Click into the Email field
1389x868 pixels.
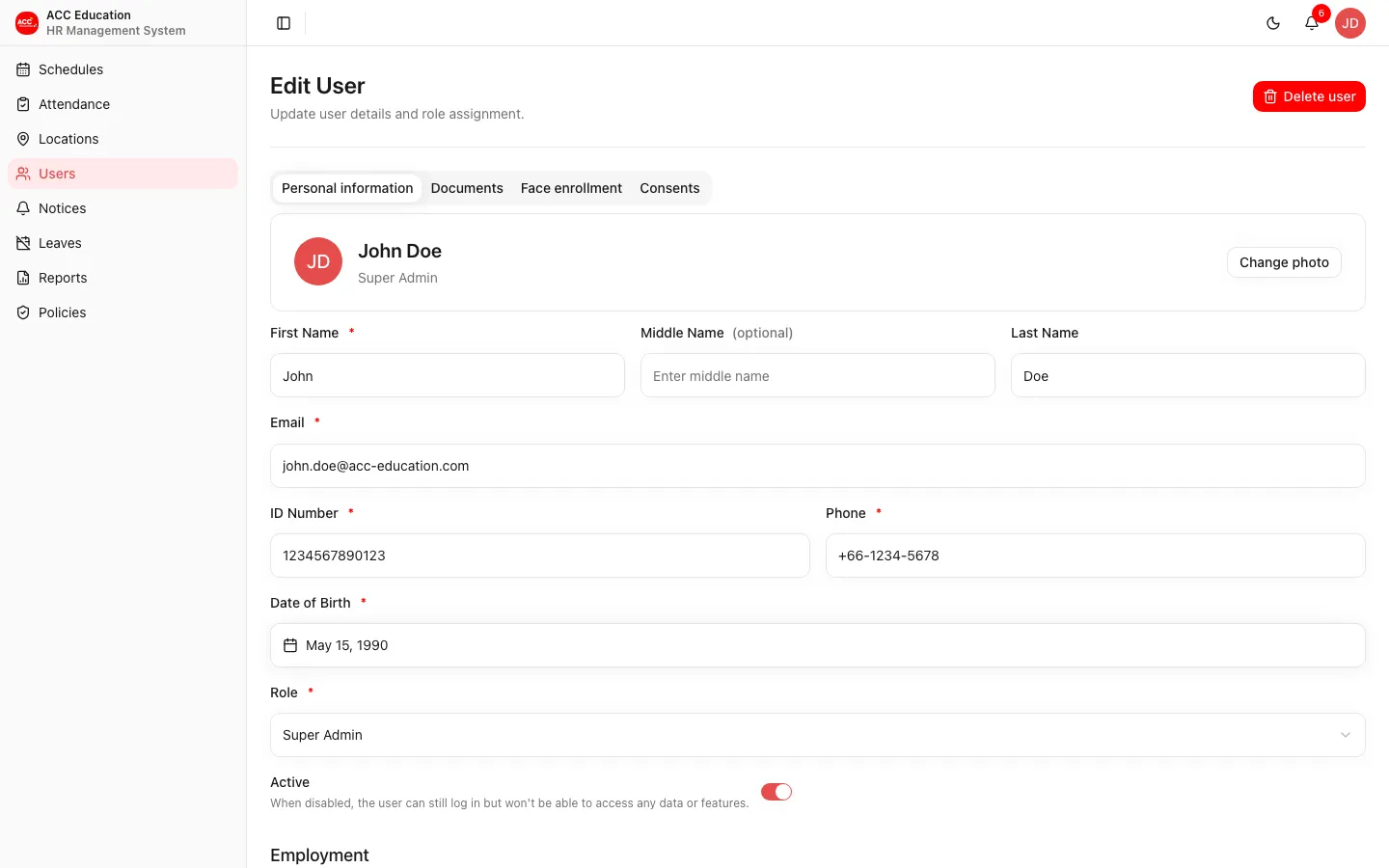[x=818, y=466]
